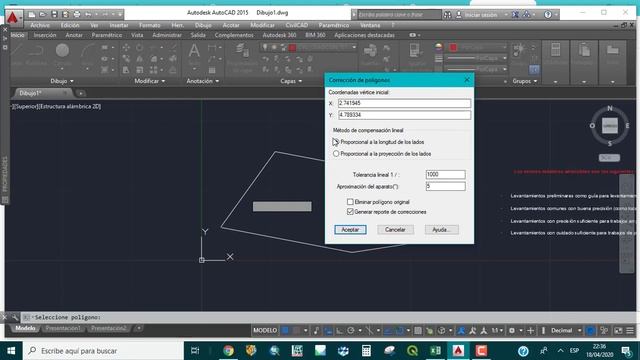
Task: Open the Formato menu
Action: click(149, 25)
